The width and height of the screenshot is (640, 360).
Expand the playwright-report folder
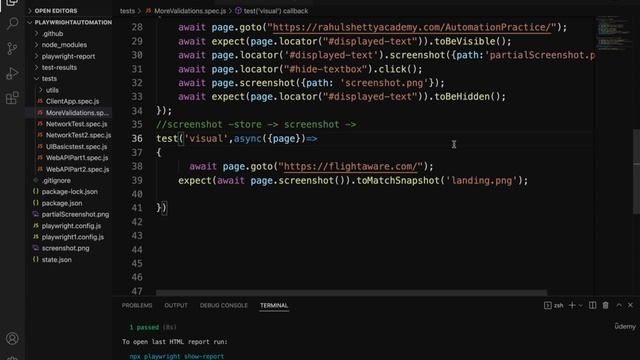(x=68, y=56)
